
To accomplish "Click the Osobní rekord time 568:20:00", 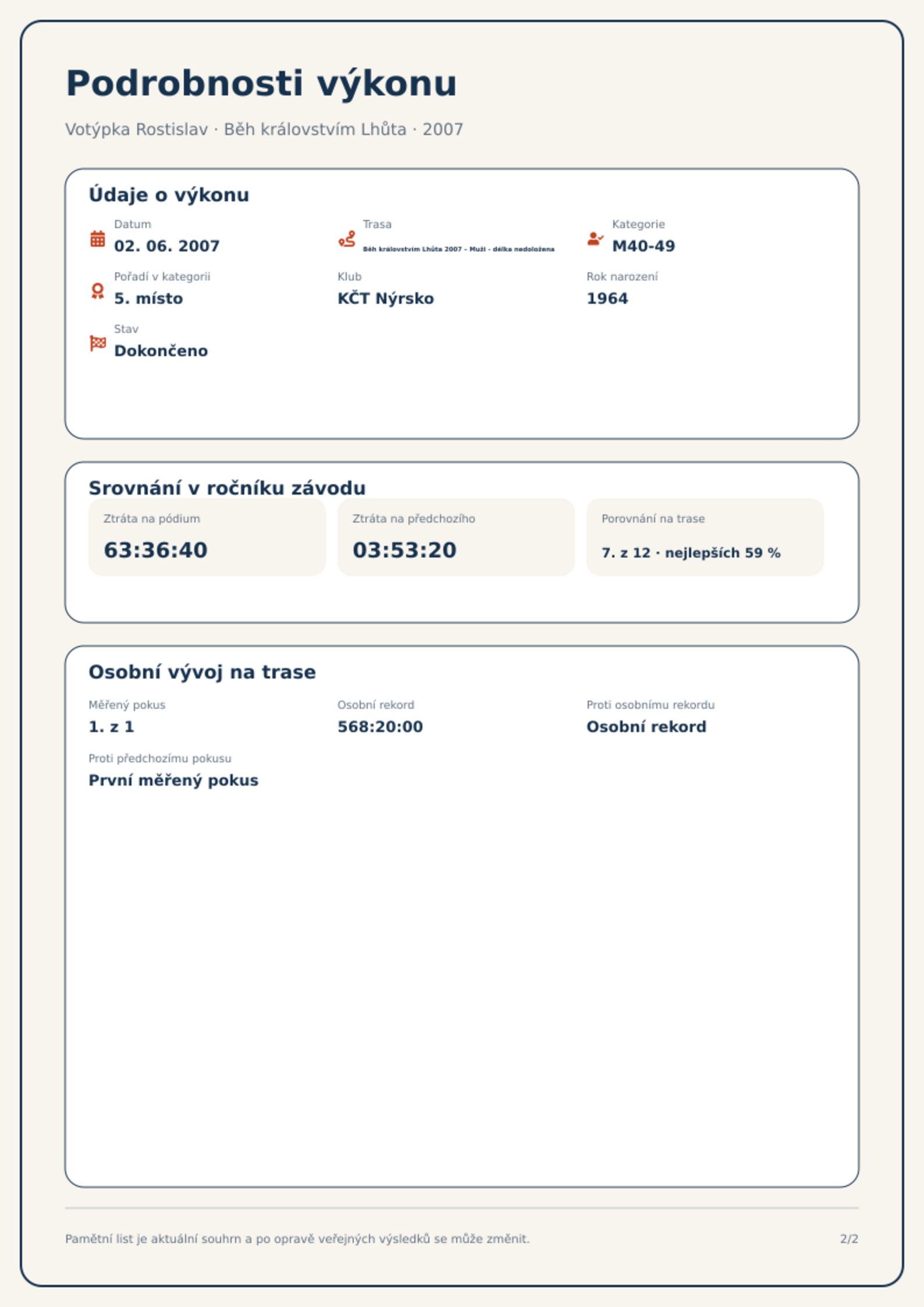I will [381, 727].
